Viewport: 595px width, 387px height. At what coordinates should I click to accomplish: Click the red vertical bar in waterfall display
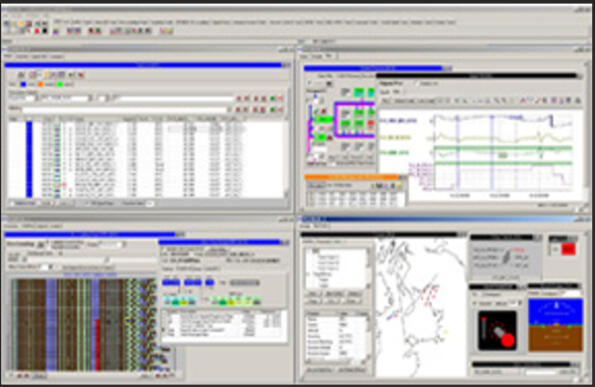coord(98,345)
